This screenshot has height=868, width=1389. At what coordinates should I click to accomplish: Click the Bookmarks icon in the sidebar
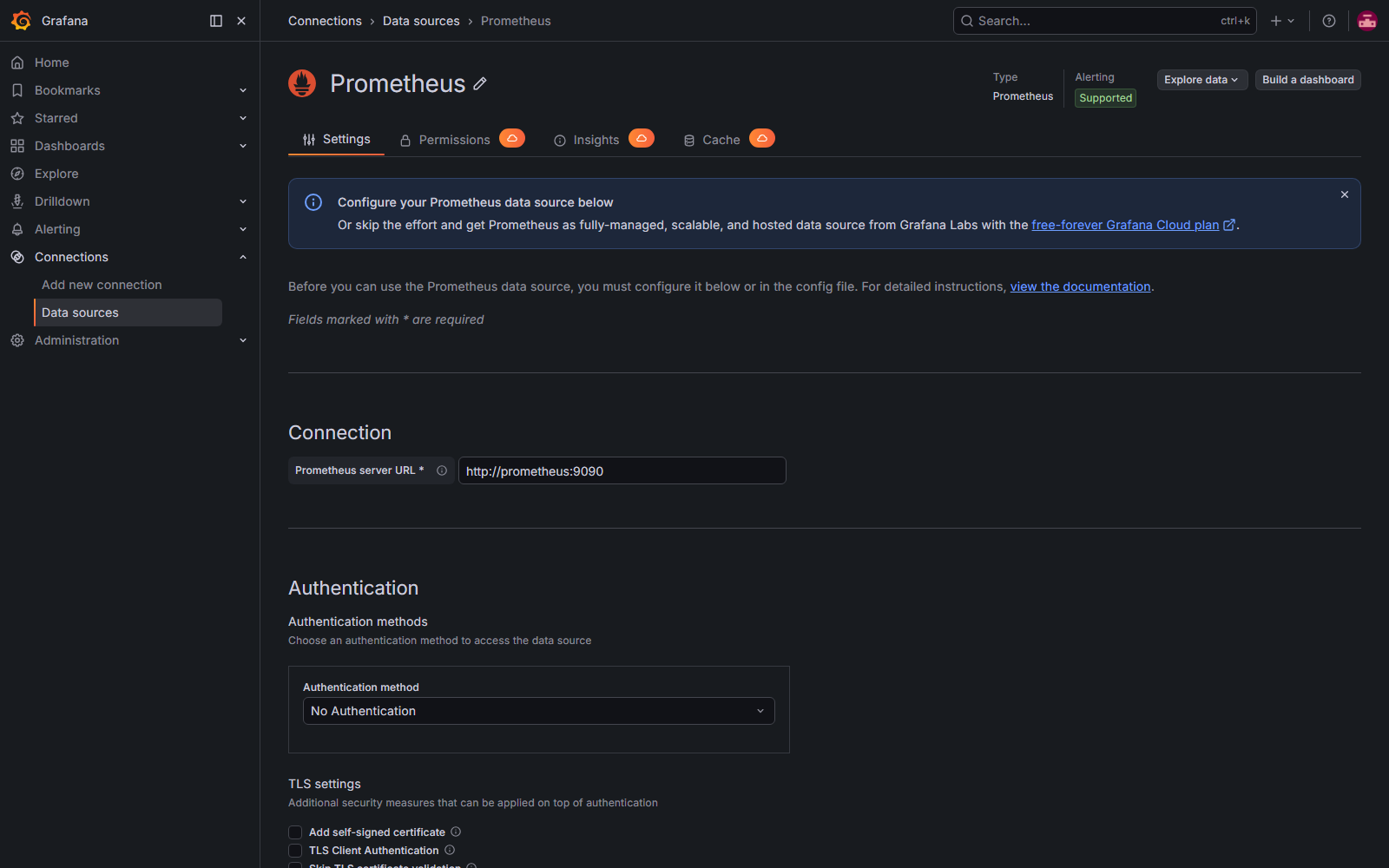click(17, 90)
